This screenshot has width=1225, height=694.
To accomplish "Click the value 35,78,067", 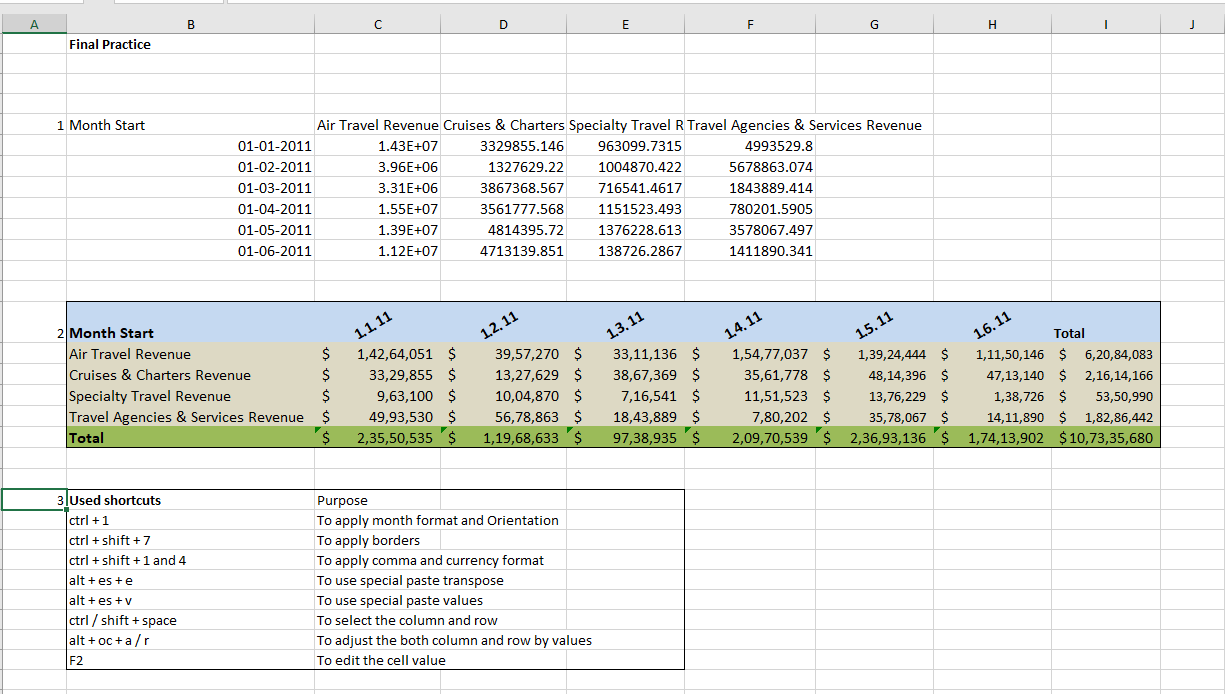I will tap(875, 417).
